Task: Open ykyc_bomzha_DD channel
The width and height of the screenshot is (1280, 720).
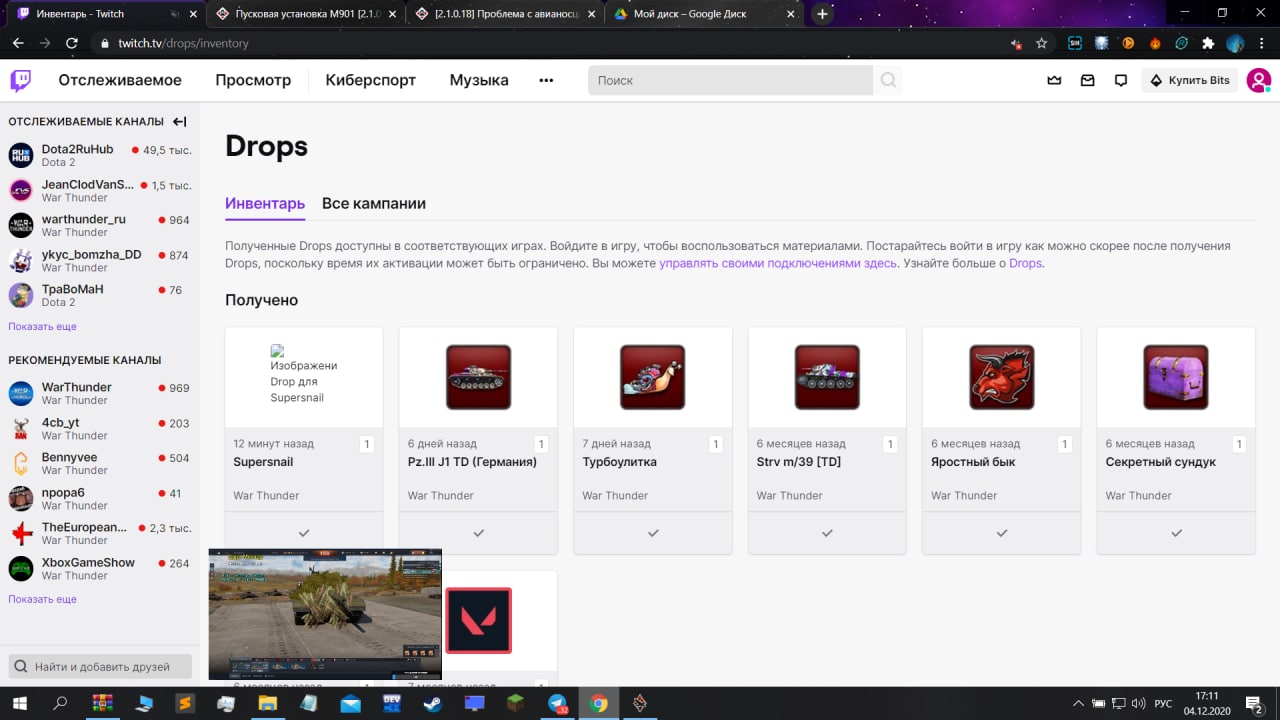Action: (x=100, y=260)
